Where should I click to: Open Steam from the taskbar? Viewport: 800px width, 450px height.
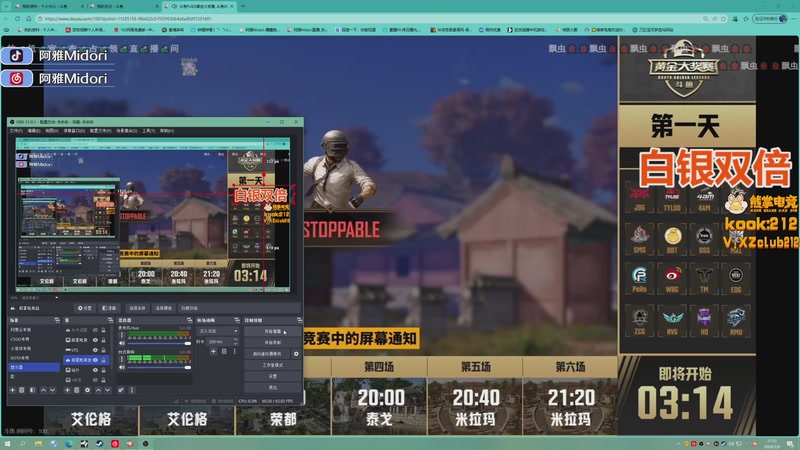(x=99, y=443)
